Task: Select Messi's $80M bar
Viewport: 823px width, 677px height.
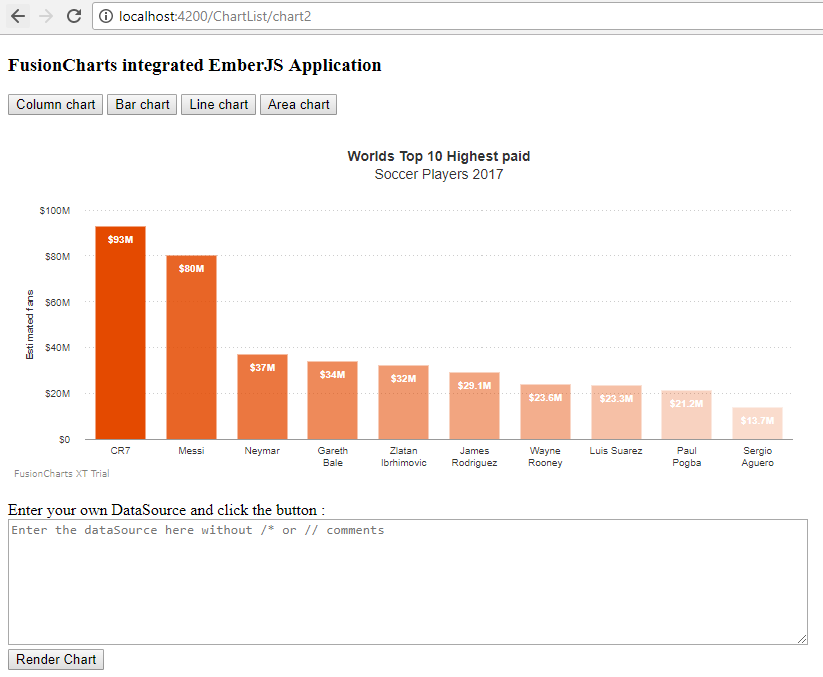Action: pos(191,345)
